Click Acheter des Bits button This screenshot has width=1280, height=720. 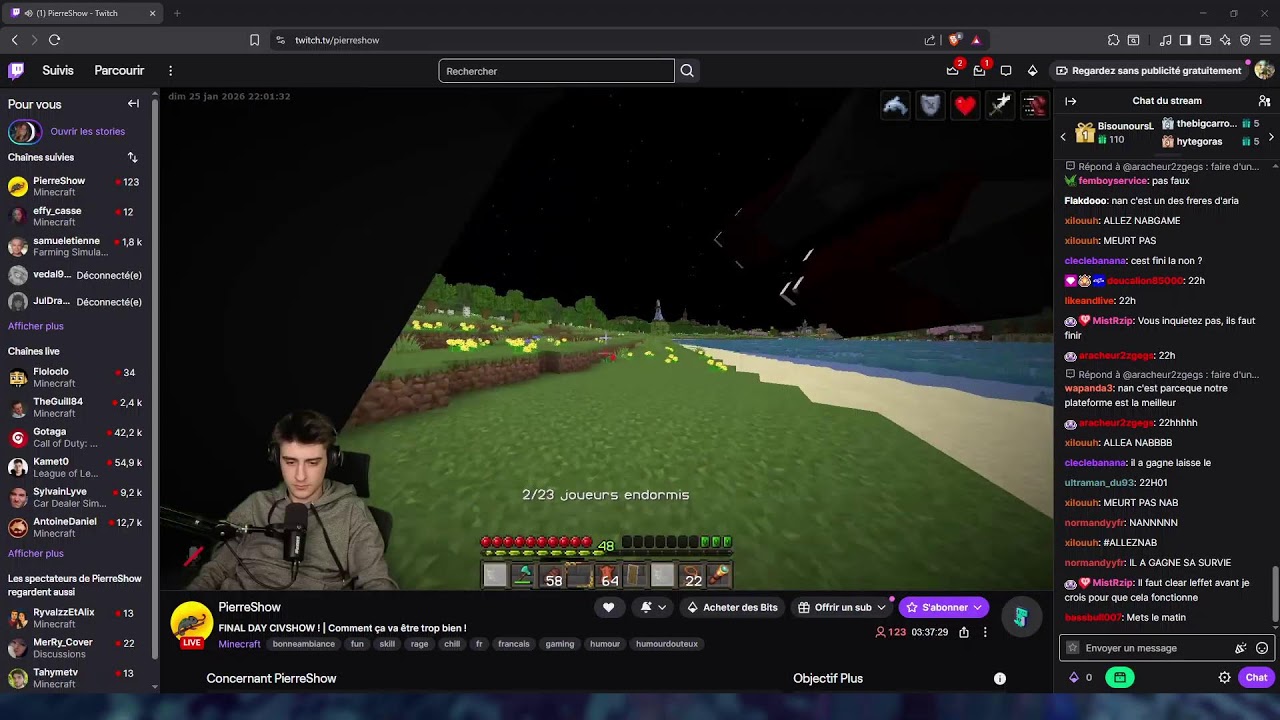click(x=731, y=607)
